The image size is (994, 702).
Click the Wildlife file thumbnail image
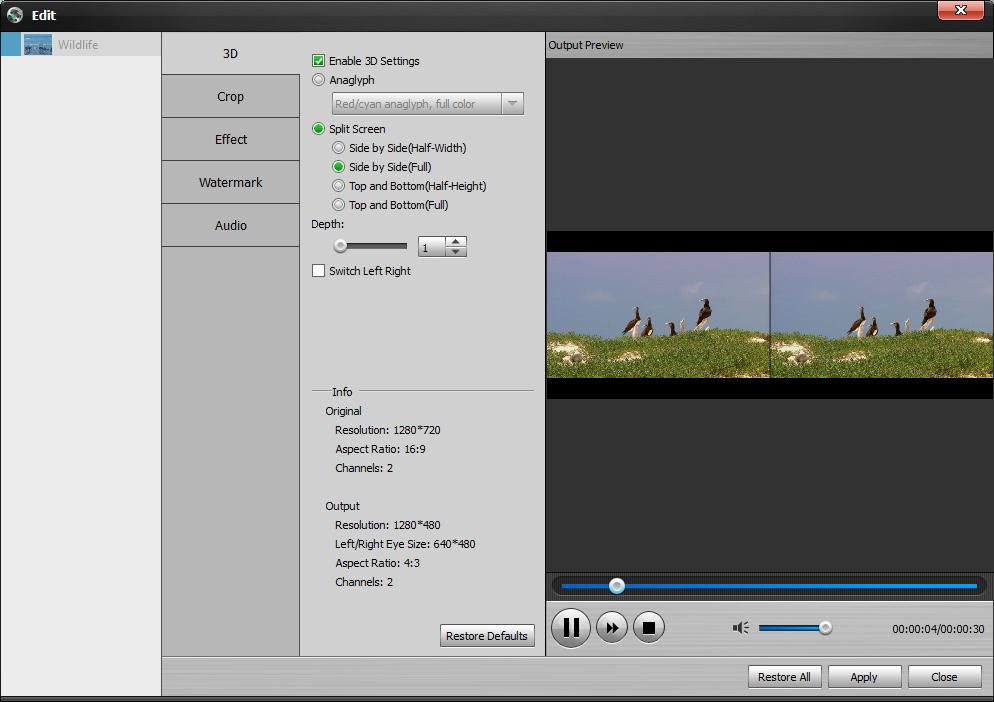[37, 44]
